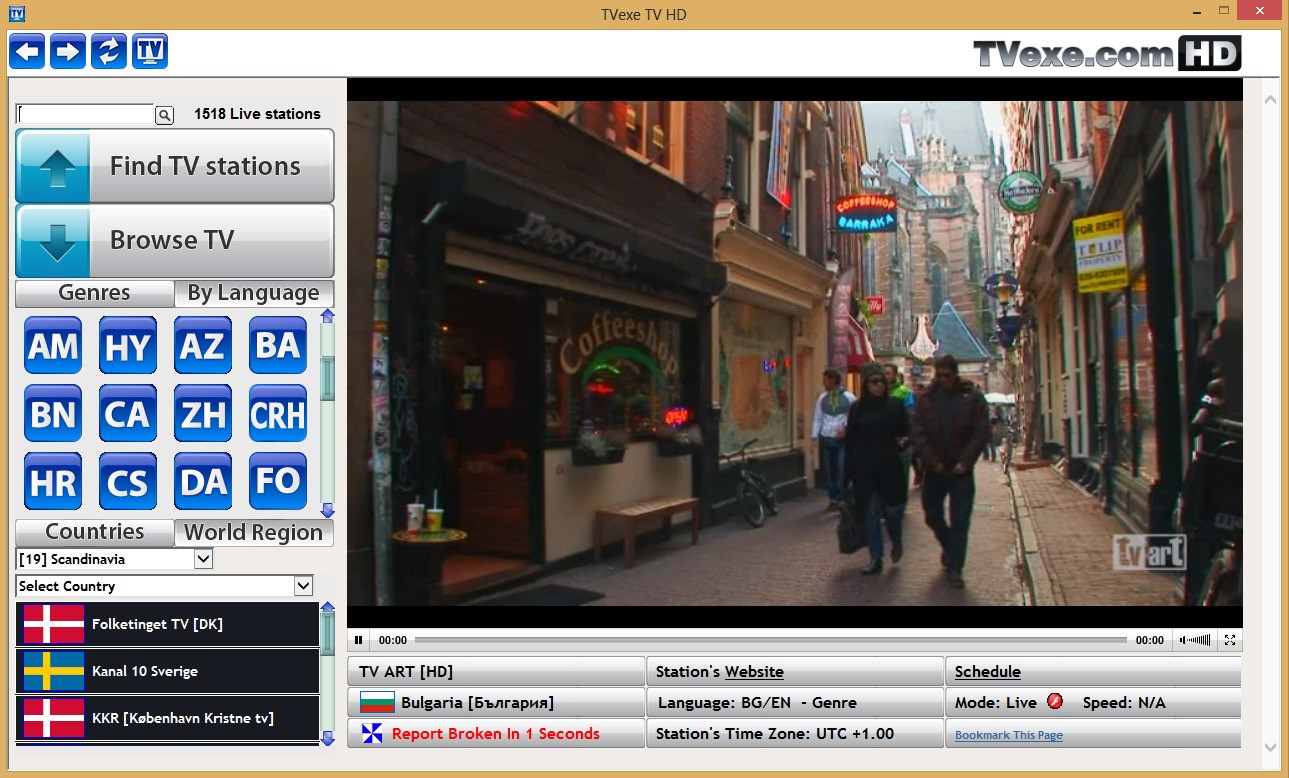Click the TV monitor toolbar icon
This screenshot has height=778, width=1289.
[150, 51]
